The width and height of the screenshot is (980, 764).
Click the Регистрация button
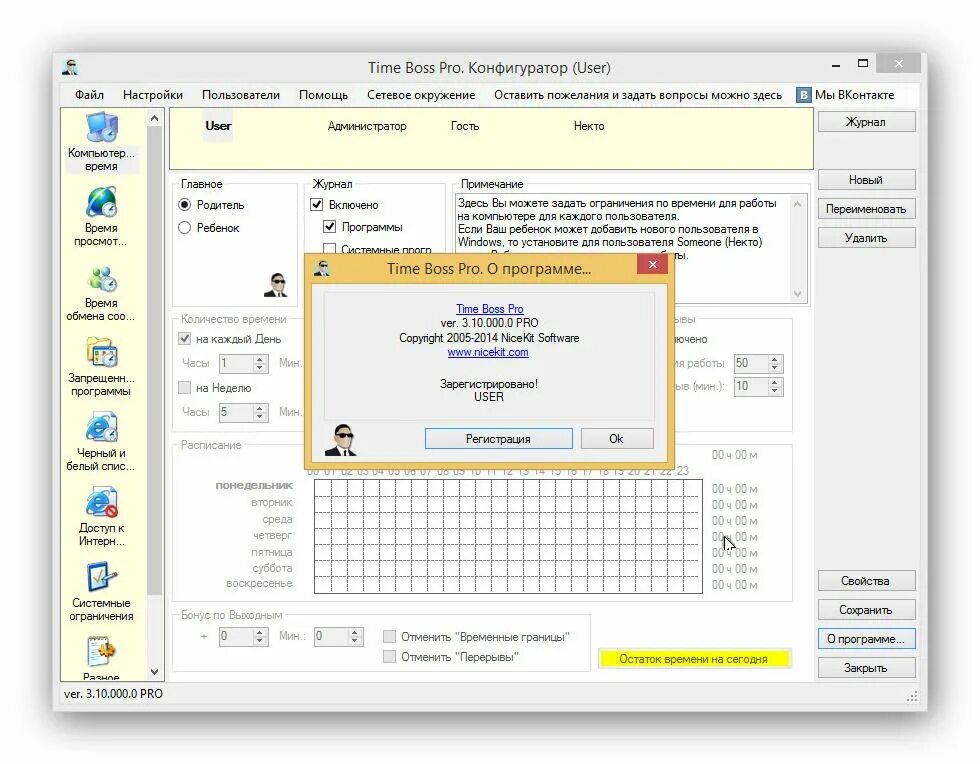click(498, 439)
